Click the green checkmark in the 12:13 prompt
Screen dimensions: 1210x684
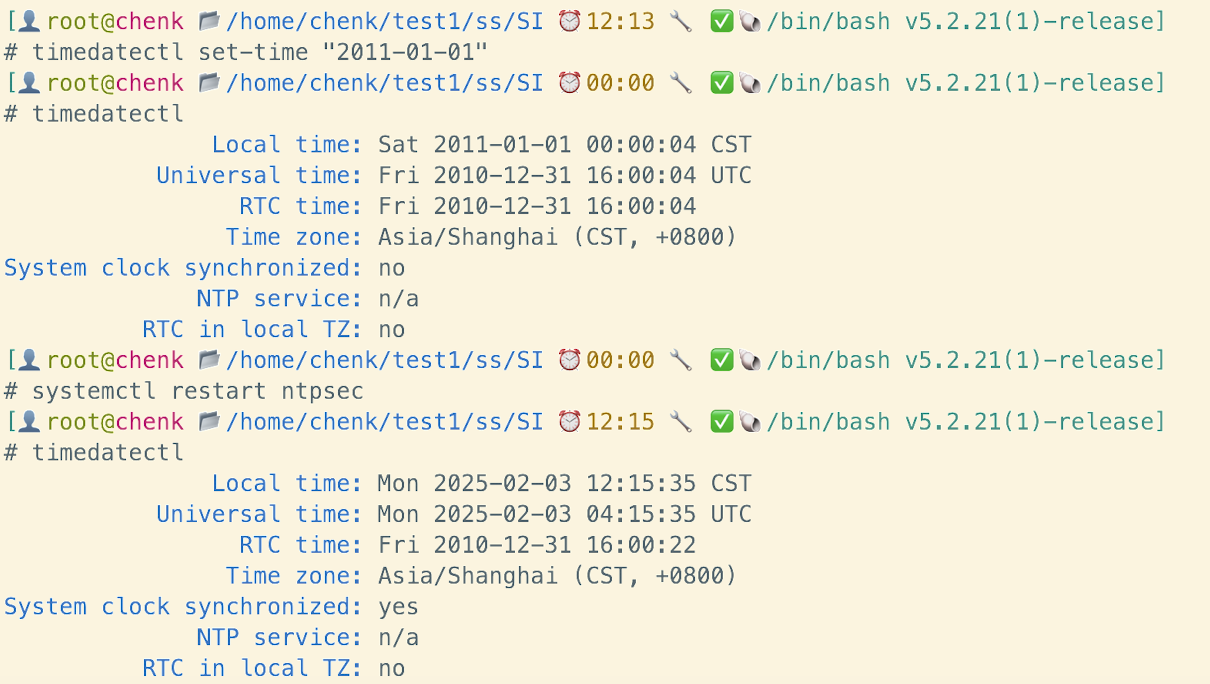pos(721,21)
